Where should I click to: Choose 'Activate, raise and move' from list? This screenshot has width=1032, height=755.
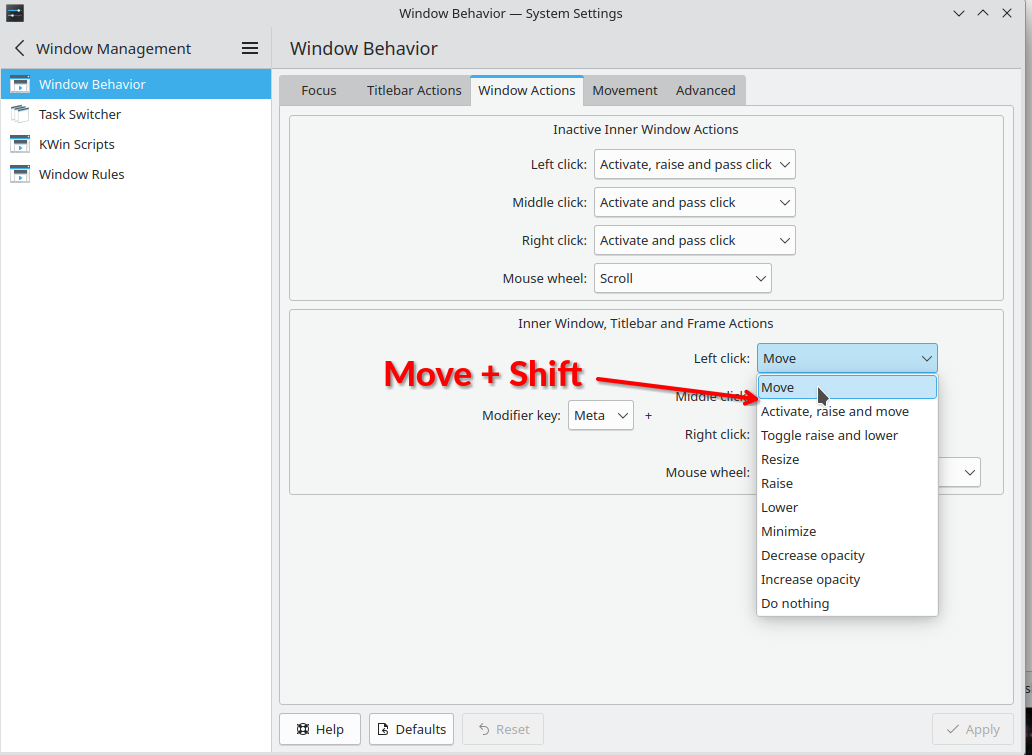835,411
